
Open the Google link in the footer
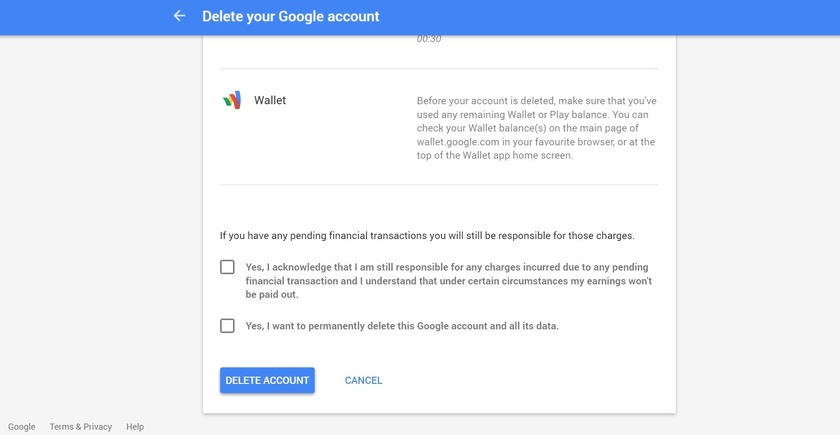pos(22,427)
